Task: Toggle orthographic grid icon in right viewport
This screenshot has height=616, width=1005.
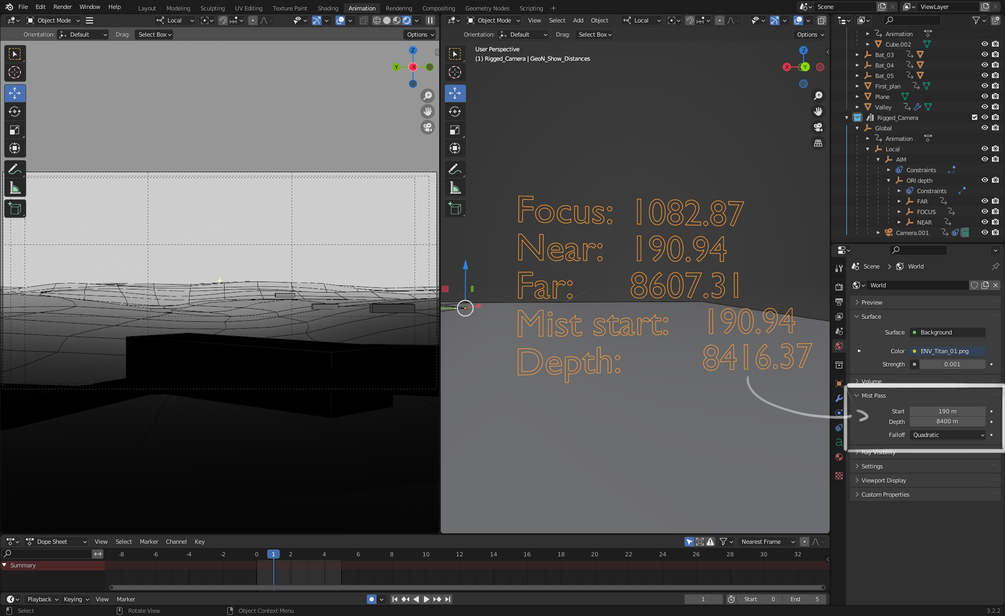Action: tap(818, 144)
